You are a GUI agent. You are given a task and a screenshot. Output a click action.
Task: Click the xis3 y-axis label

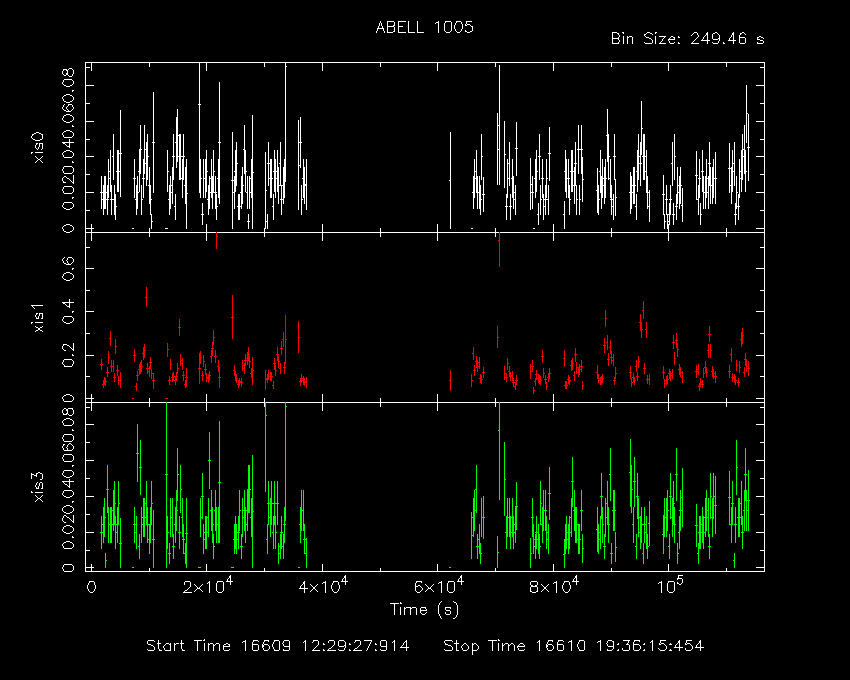[x=38, y=487]
